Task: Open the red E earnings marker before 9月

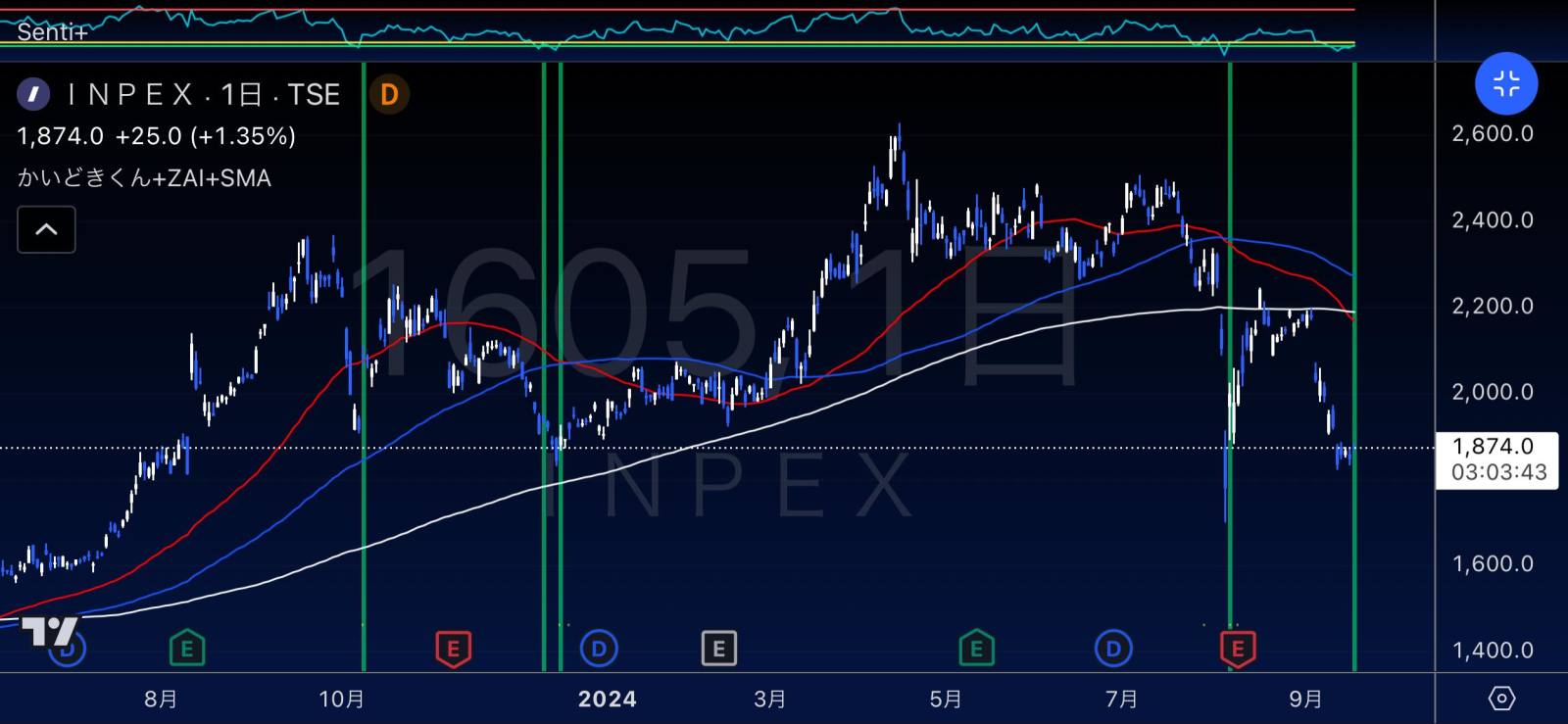Action: (1237, 649)
